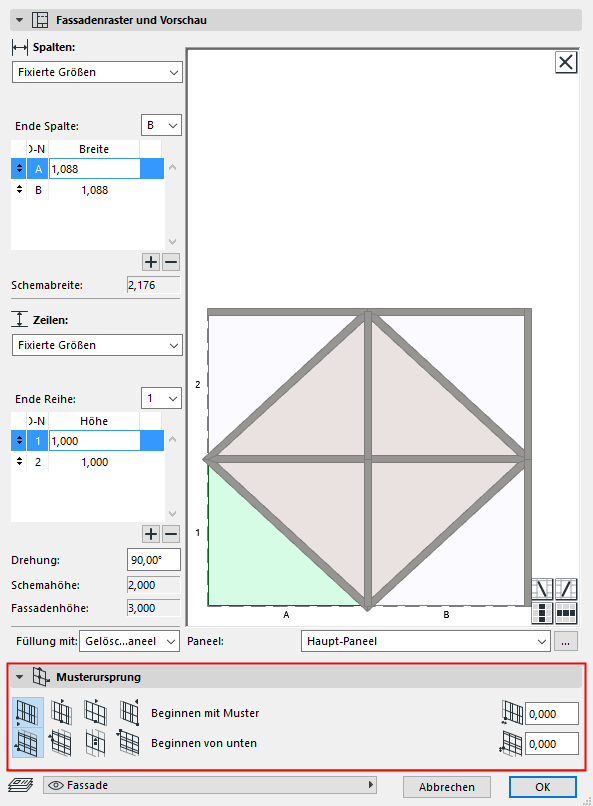This screenshot has width=593, height=806.
Task: Open the Fassade layer selector
Action: (x=210, y=785)
